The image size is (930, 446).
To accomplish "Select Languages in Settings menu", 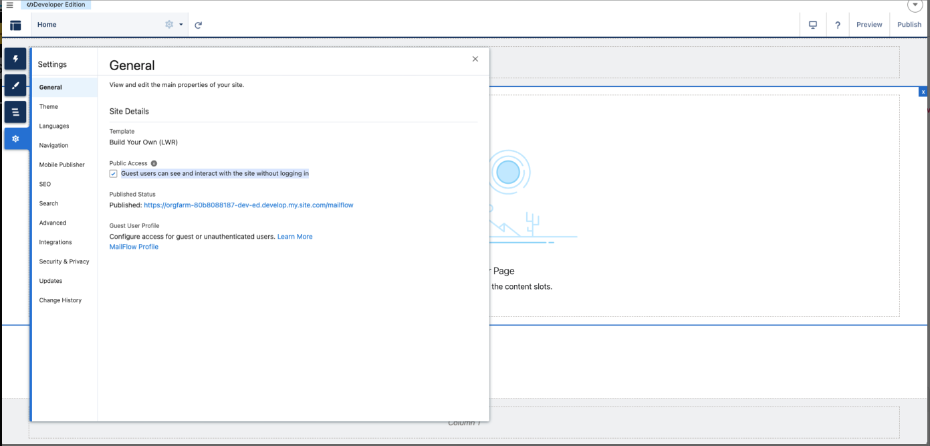I will click(x=65, y=126).
